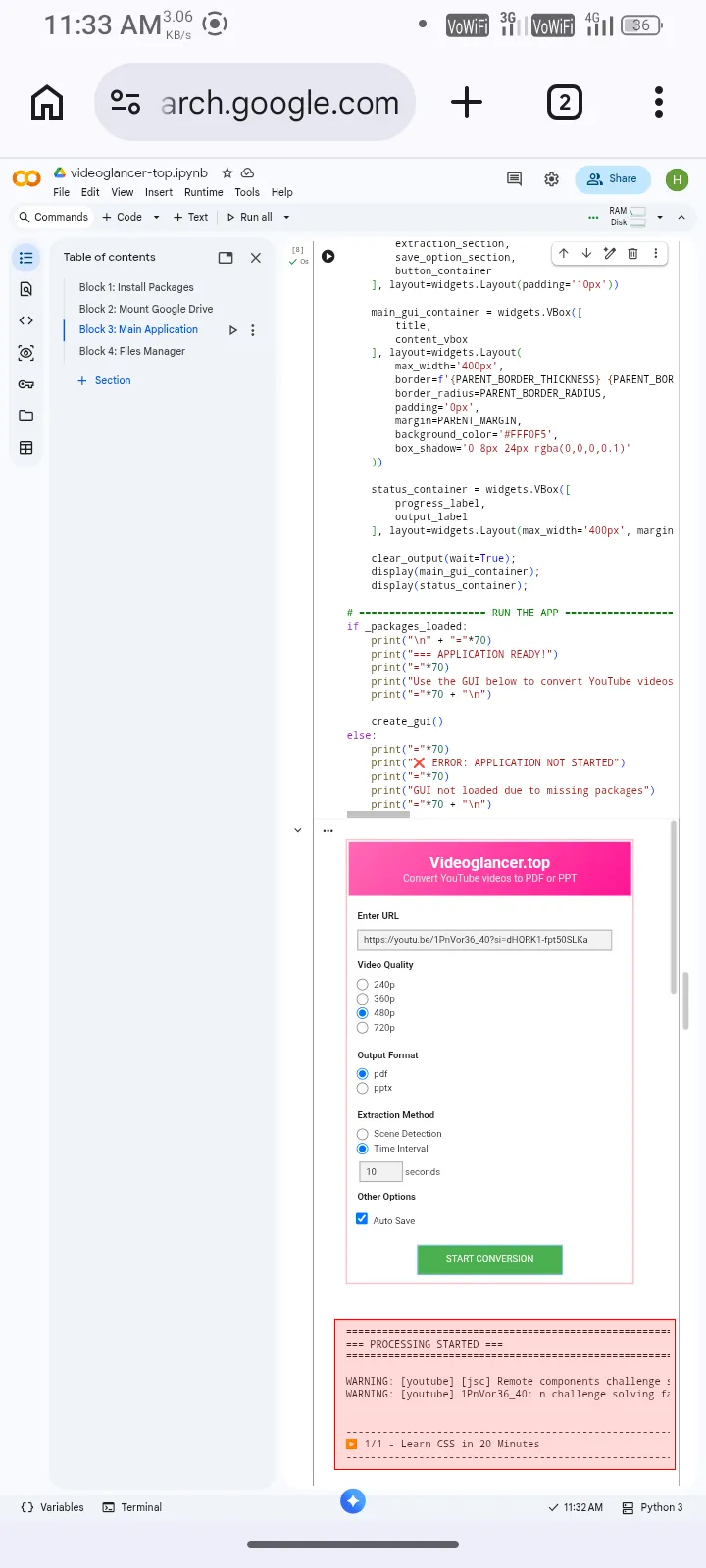
Task: Open the Tools menu
Action: coord(247,192)
